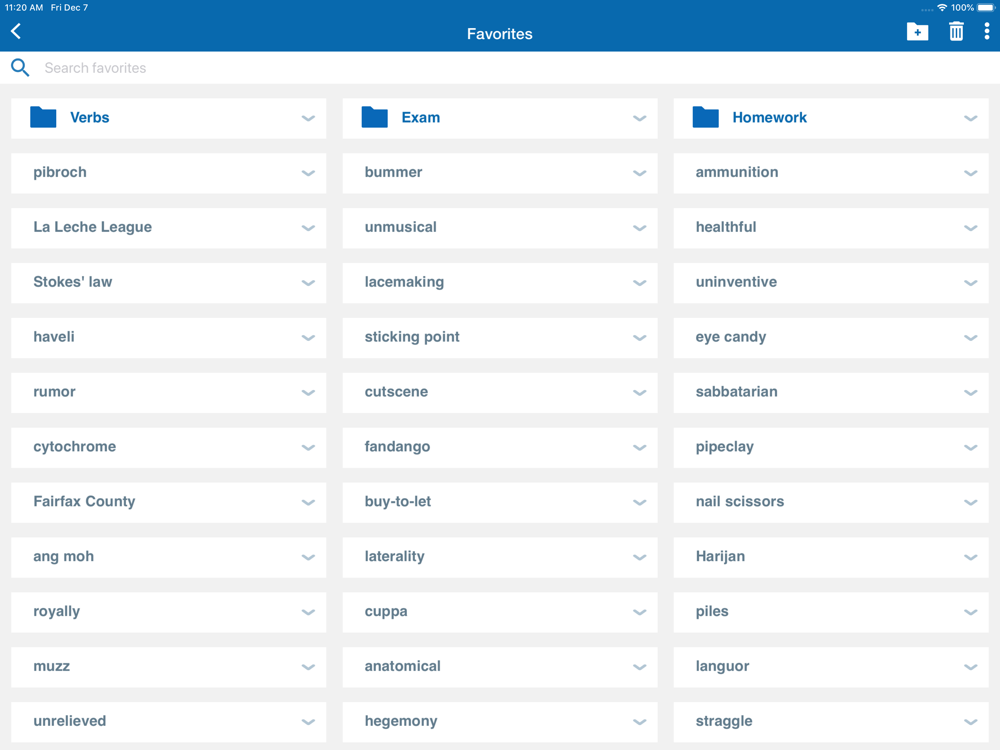Expand the sticking point chevron
The image size is (1000, 750).
[639, 337]
